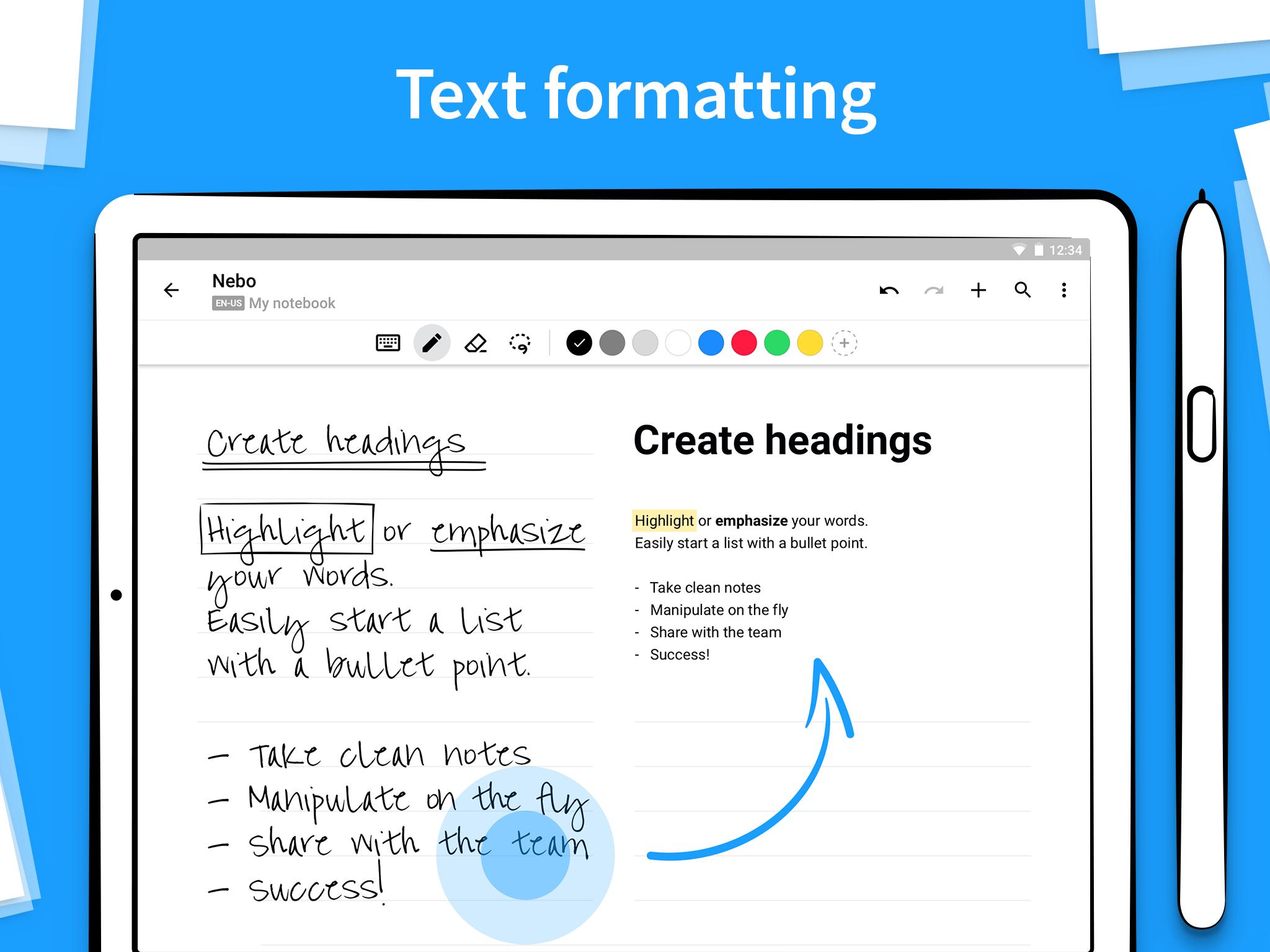Add a custom color with dashed plus
The width and height of the screenshot is (1270, 952).
[844, 343]
